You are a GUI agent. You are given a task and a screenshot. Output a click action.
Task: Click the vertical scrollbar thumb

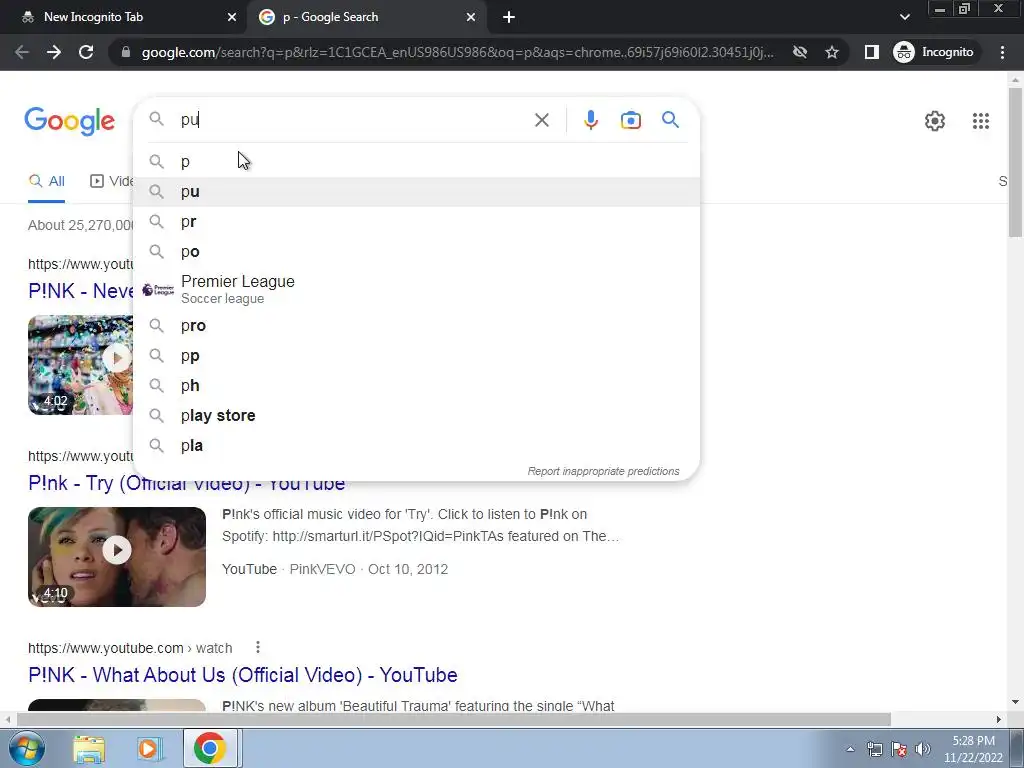pos(1015,162)
